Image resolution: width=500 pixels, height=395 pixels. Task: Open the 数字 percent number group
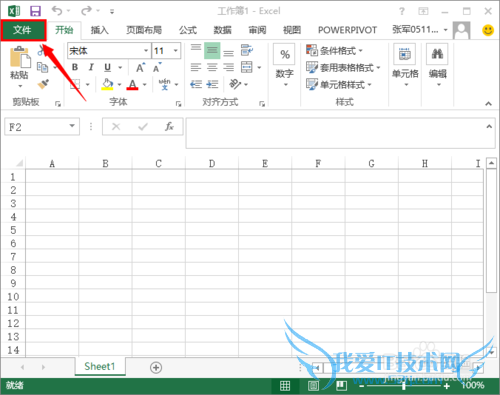(x=284, y=65)
